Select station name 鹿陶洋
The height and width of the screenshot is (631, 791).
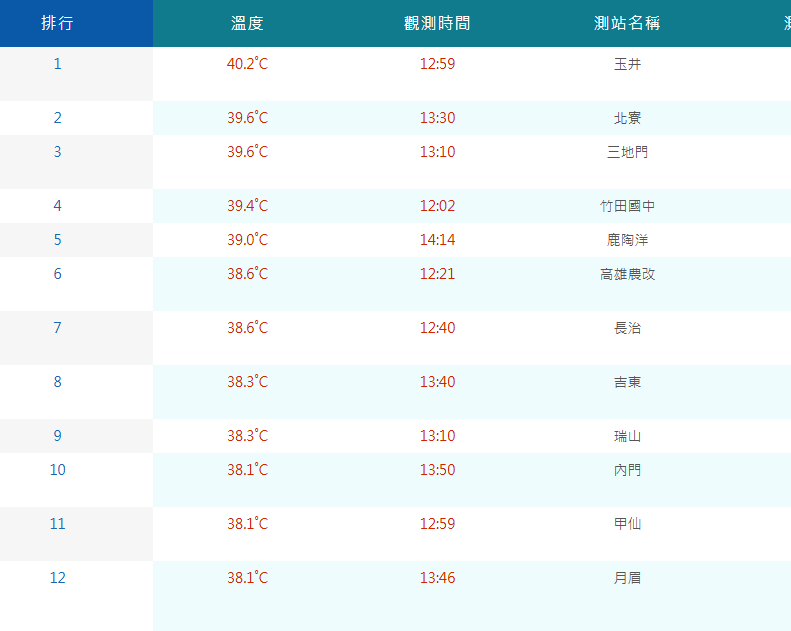pyautogui.click(x=627, y=240)
